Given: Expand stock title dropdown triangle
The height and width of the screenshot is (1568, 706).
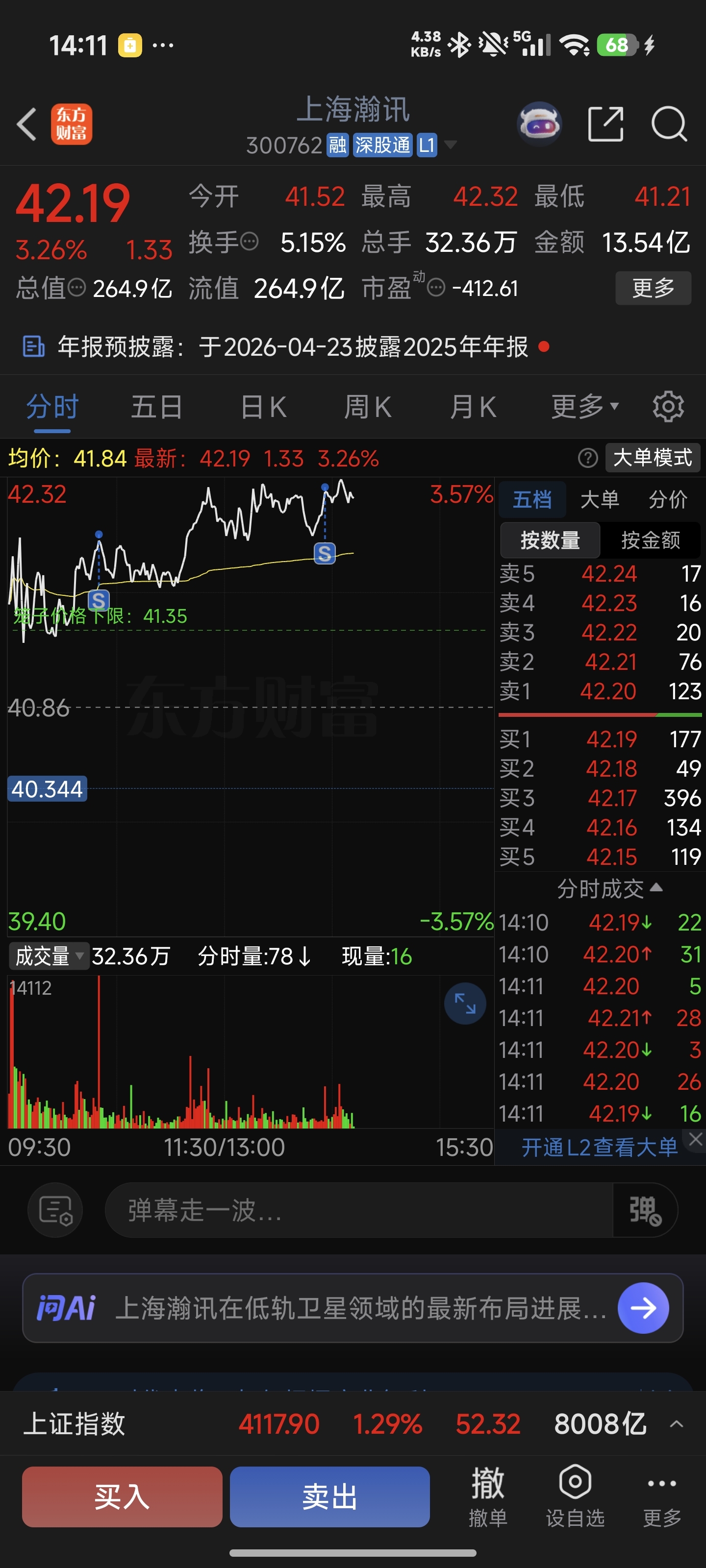Looking at the screenshot, I should pos(450,145).
